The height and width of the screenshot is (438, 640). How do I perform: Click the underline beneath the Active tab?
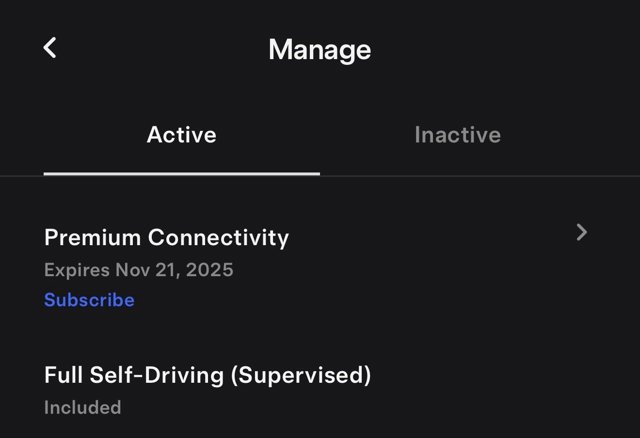pyautogui.click(x=181, y=173)
